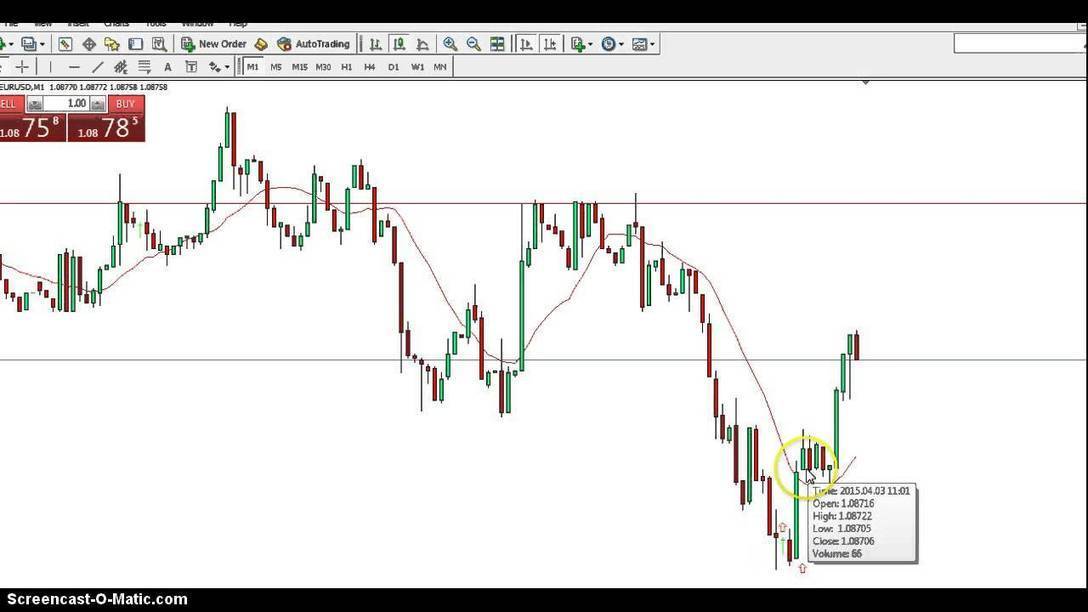This screenshot has height=612, width=1088.
Task: Select the Horizontal Line drawing tool
Action: click(x=74, y=67)
